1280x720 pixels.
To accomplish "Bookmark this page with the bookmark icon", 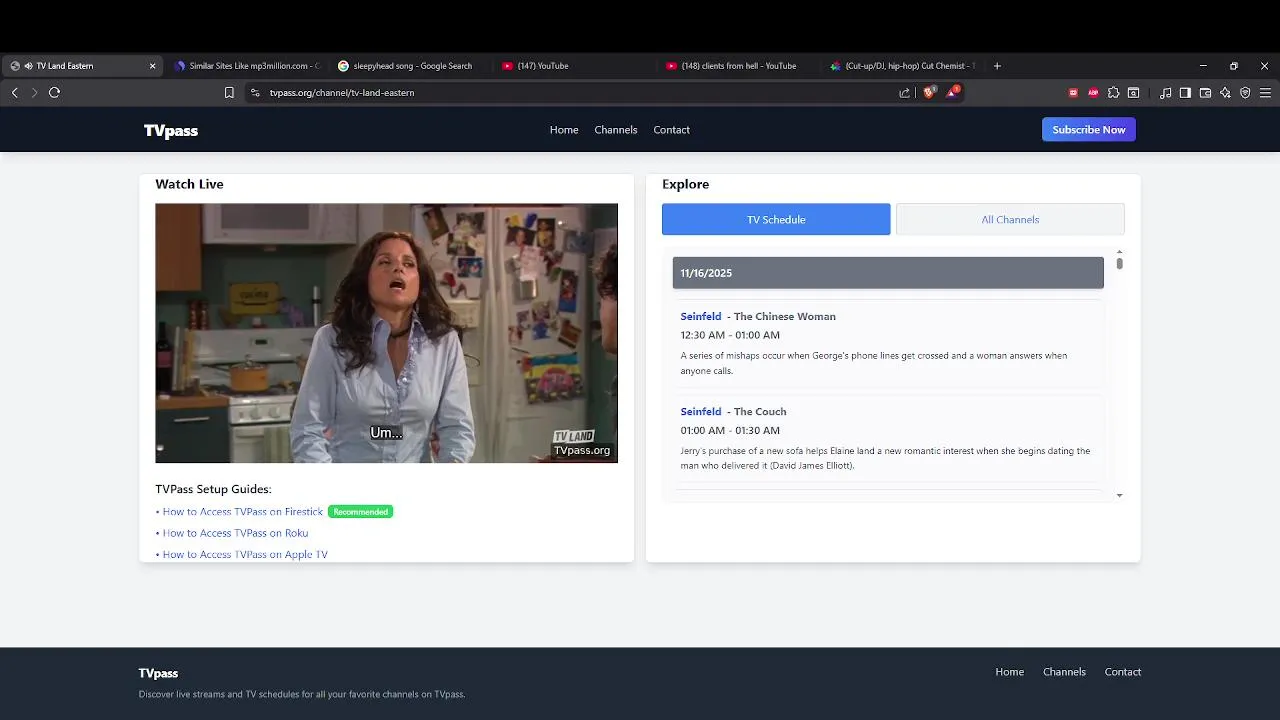I will tap(229, 92).
